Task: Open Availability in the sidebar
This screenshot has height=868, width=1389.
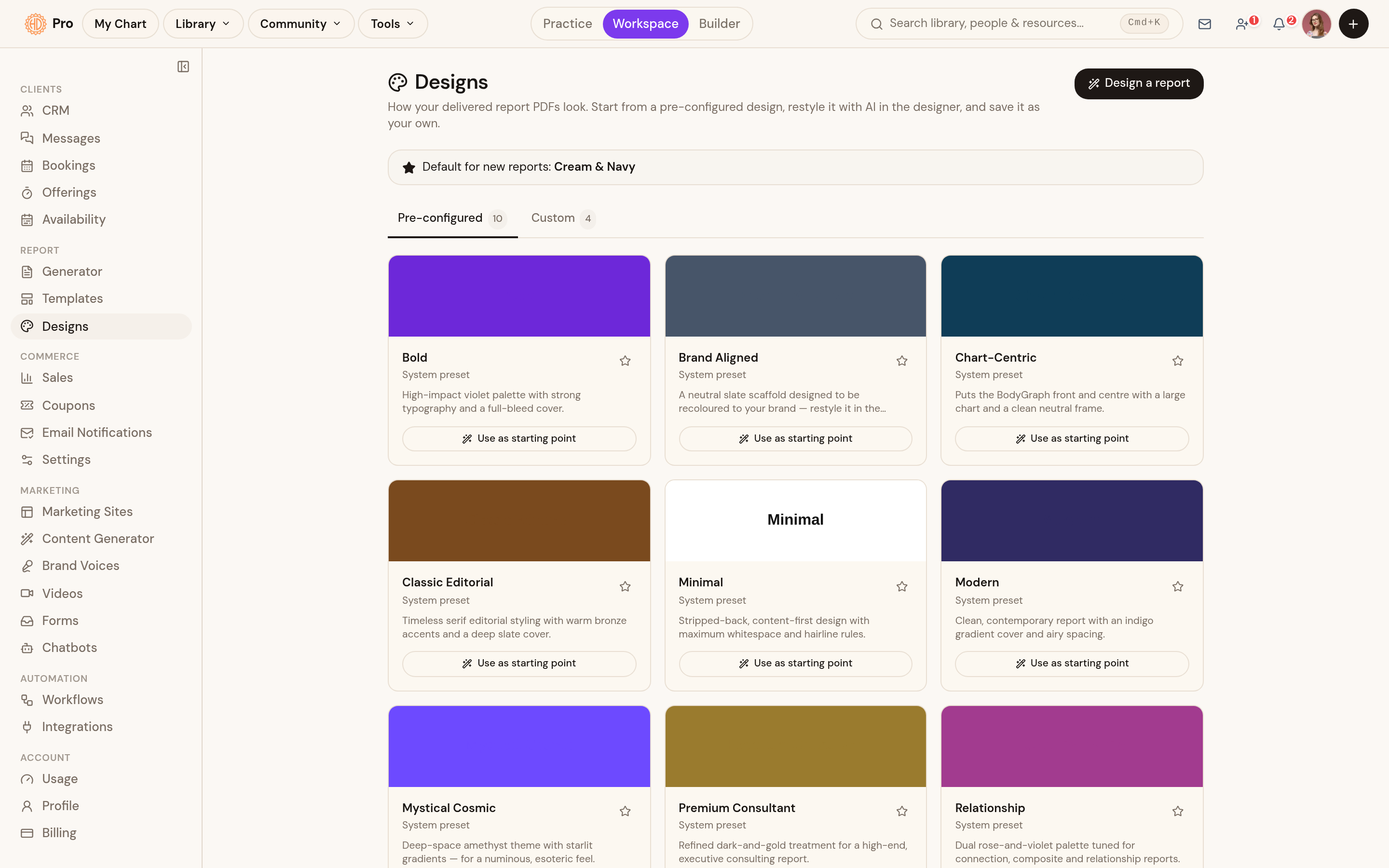Action: (101, 219)
